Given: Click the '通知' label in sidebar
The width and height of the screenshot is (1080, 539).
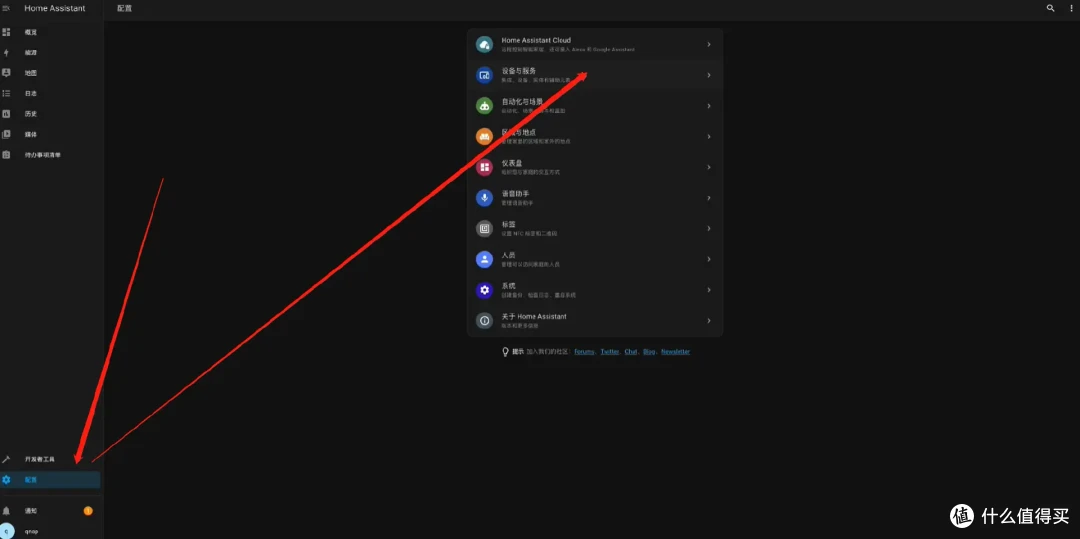Looking at the screenshot, I should pyautogui.click(x=31, y=511).
